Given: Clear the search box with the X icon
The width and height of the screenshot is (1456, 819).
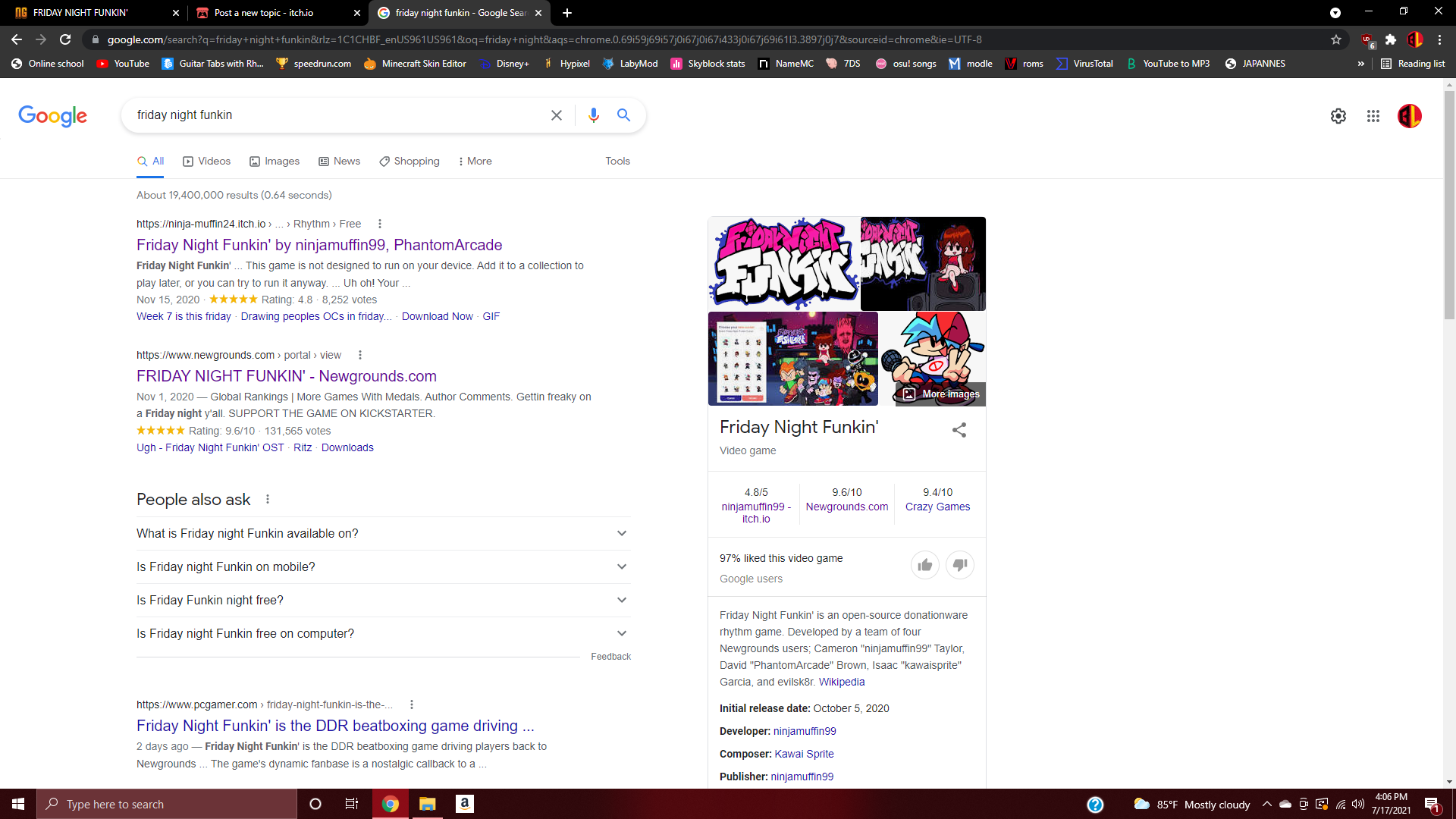Looking at the screenshot, I should (x=557, y=115).
